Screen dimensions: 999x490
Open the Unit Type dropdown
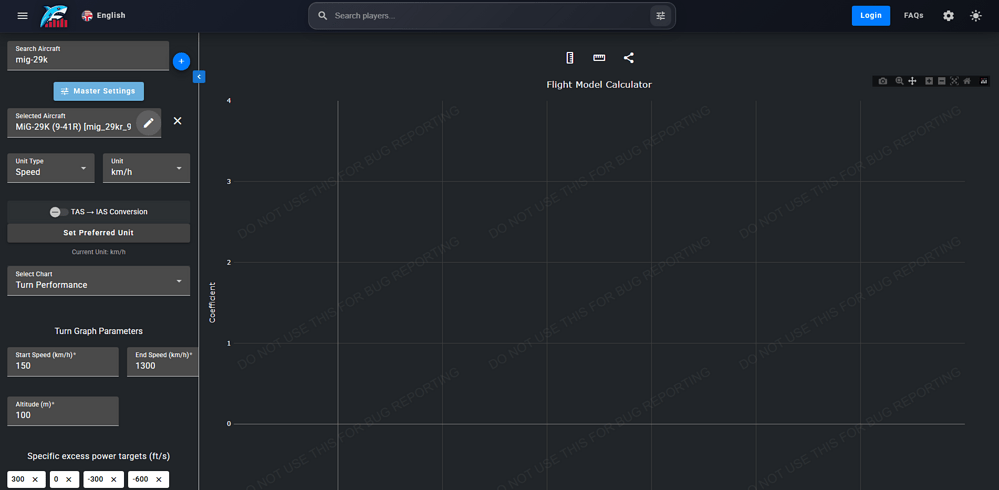pyautogui.click(x=51, y=168)
